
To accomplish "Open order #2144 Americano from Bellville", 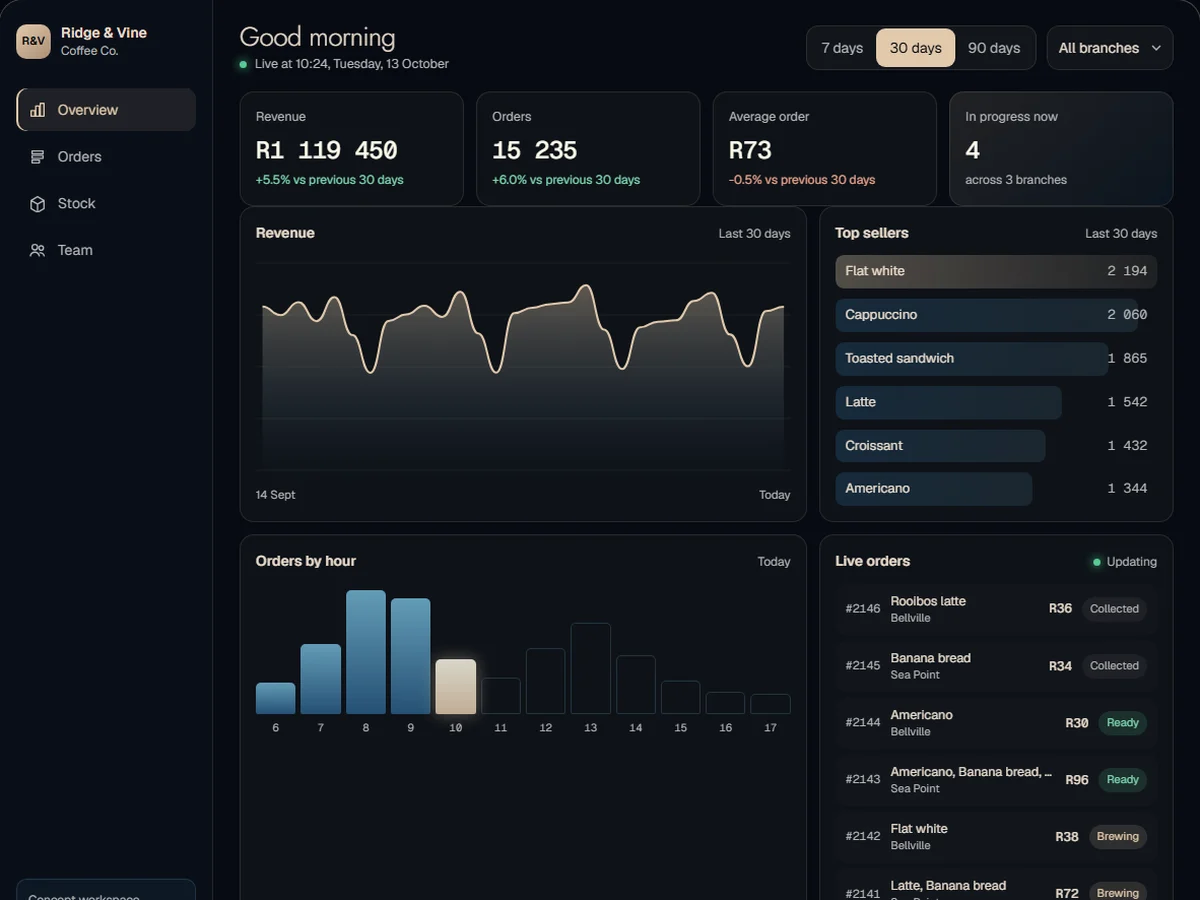I will 996,723.
